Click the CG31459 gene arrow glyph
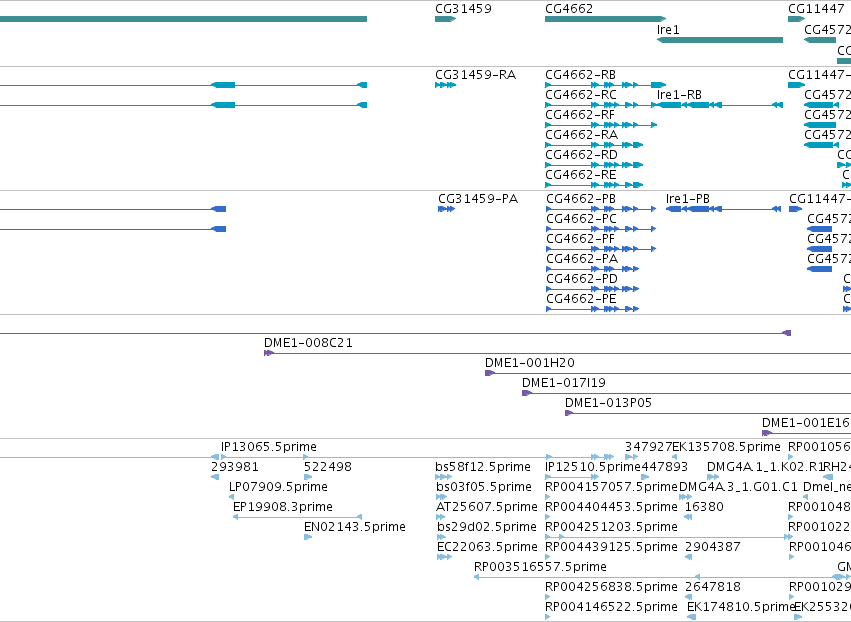 (446, 19)
